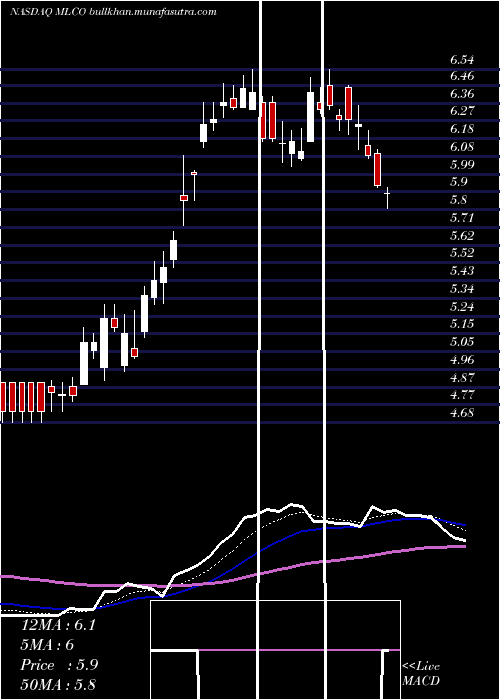Select the 6.27 price axis label

click(462, 111)
